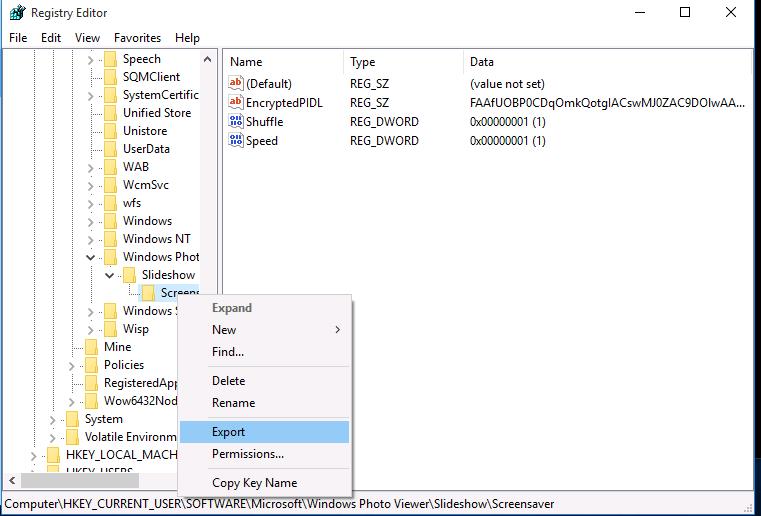
Task: Click the Data column header
Action: click(x=482, y=62)
